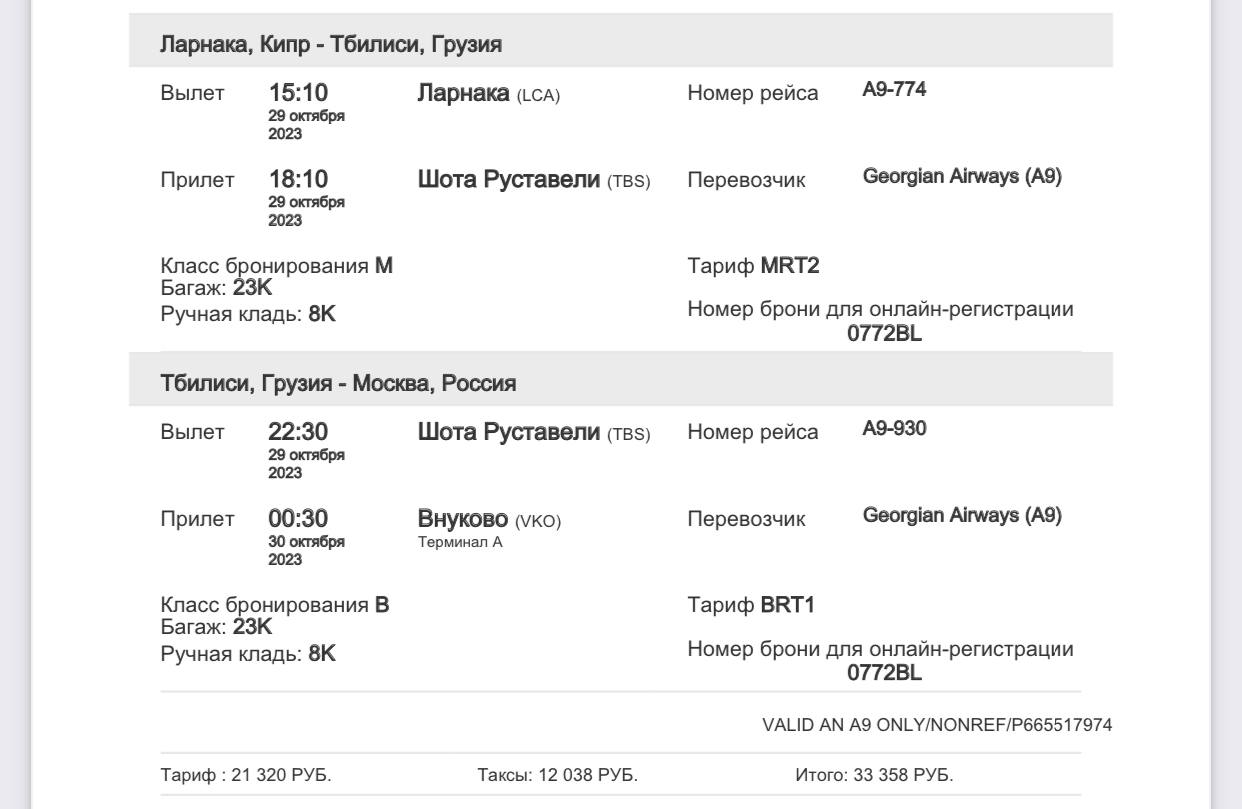The image size is (1242, 809).
Task: Select the MRT2 fare code
Action: click(x=790, y=267)
